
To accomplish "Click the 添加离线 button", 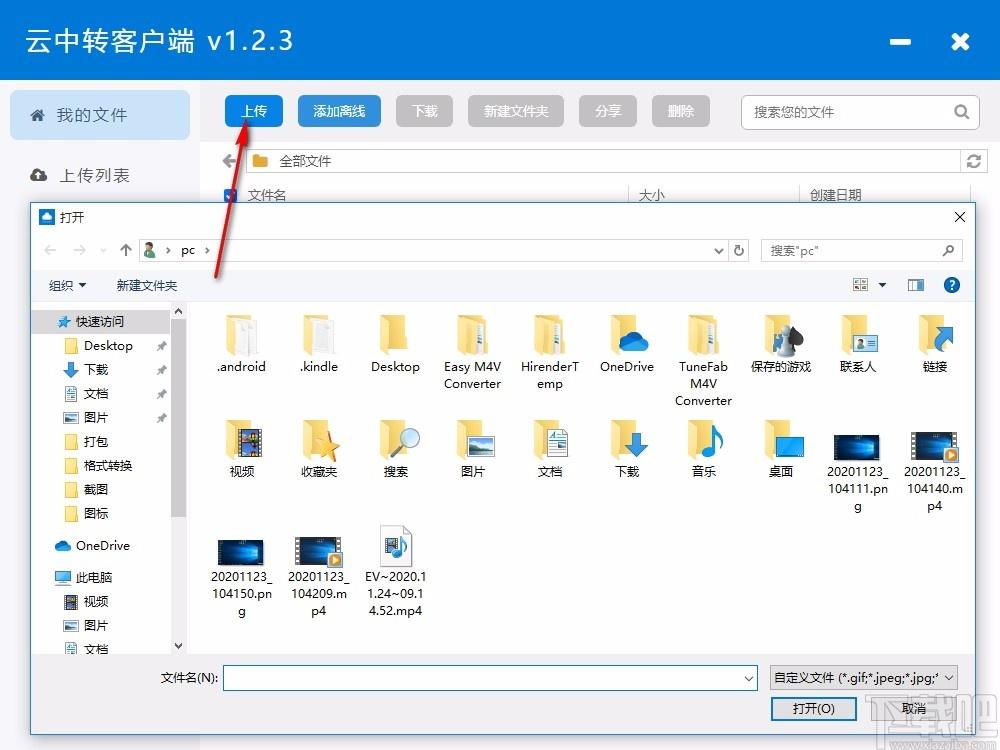I will point(339,112).
